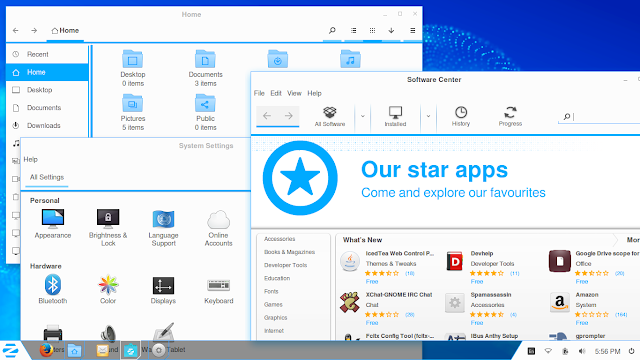This screenshot has height=360, width=640.
Task: Select Recent in the file manager sidebar
Action: click(47, 54)
